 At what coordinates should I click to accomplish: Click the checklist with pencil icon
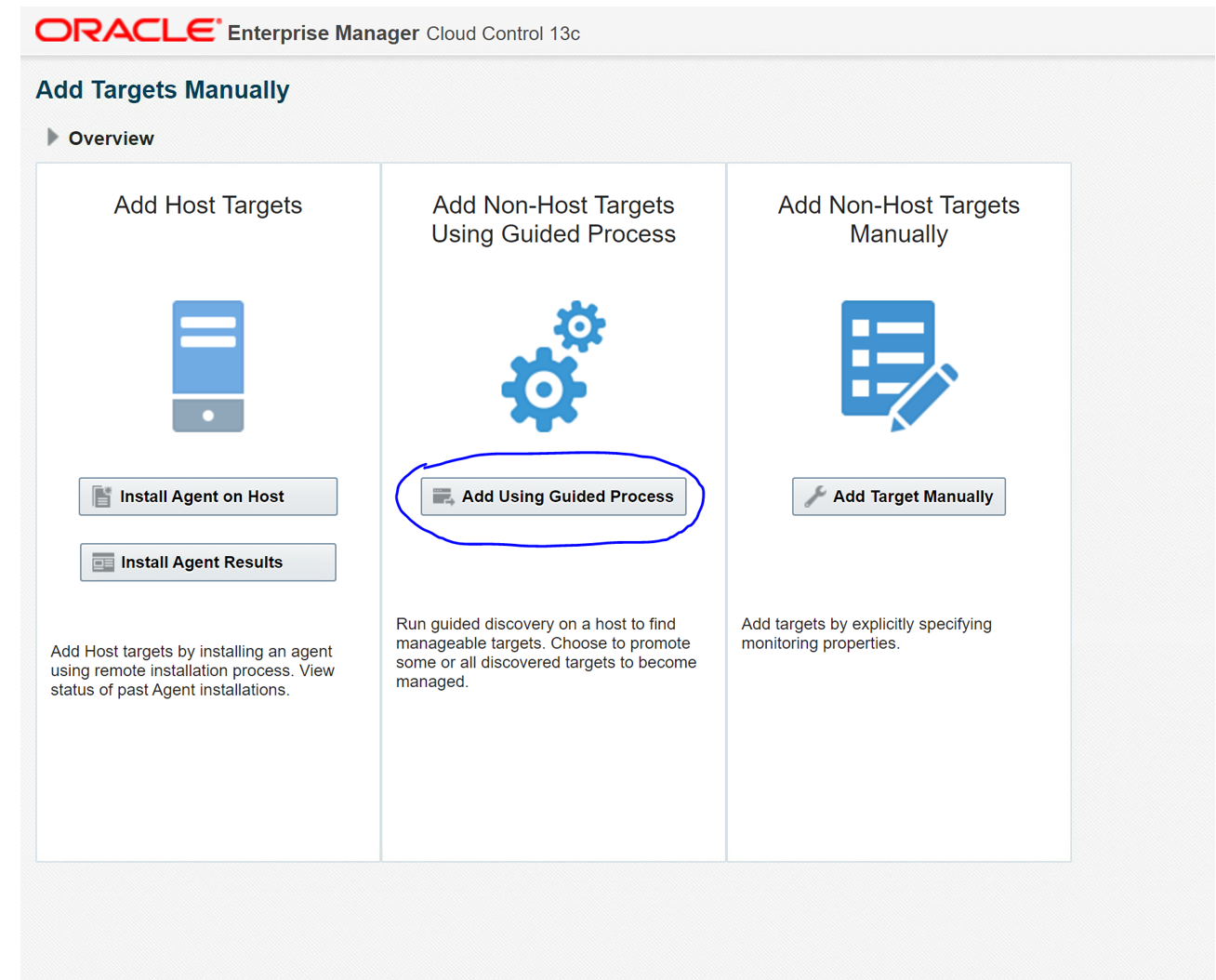898,365
